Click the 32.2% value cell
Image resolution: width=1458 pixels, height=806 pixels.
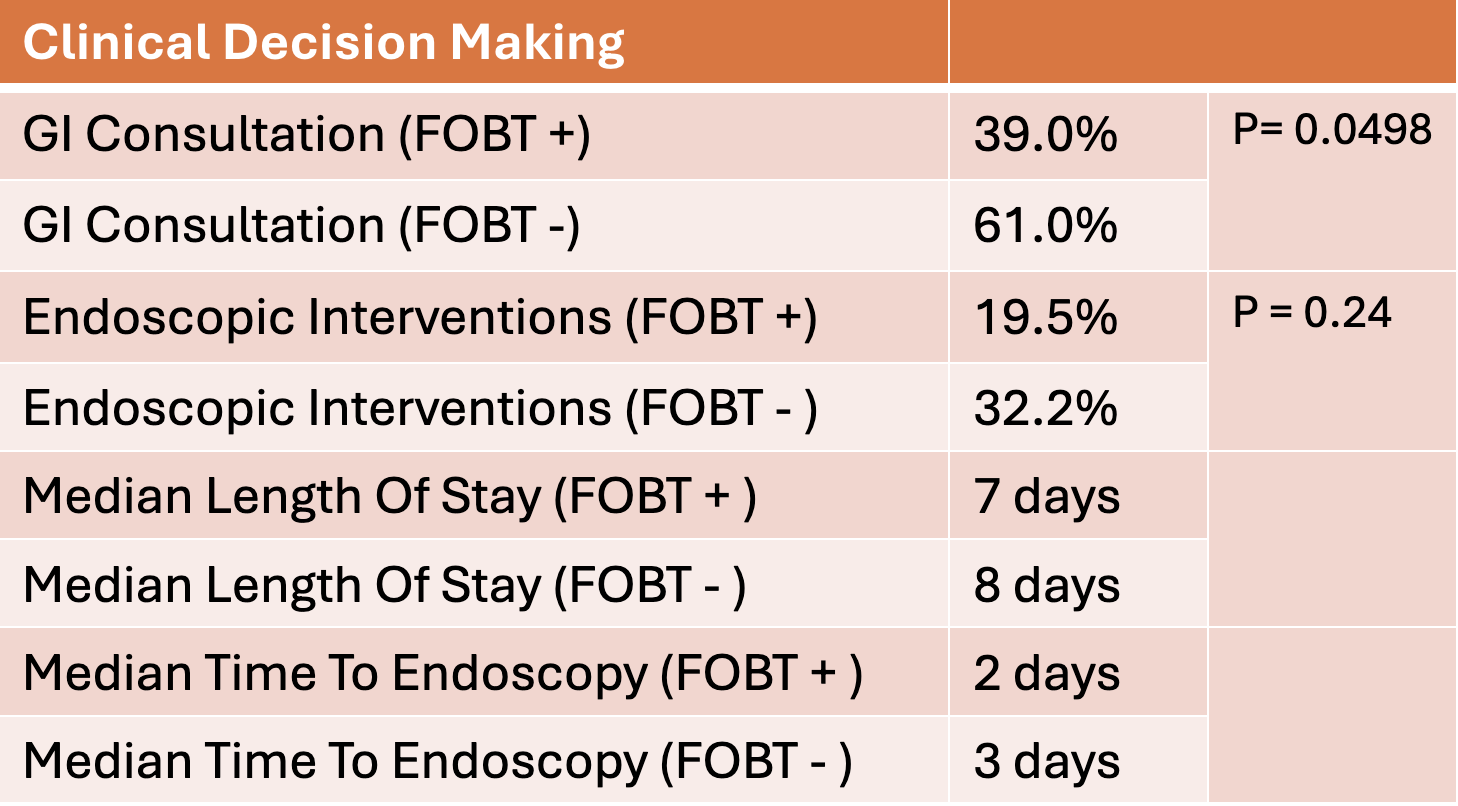pos(1078,406)
